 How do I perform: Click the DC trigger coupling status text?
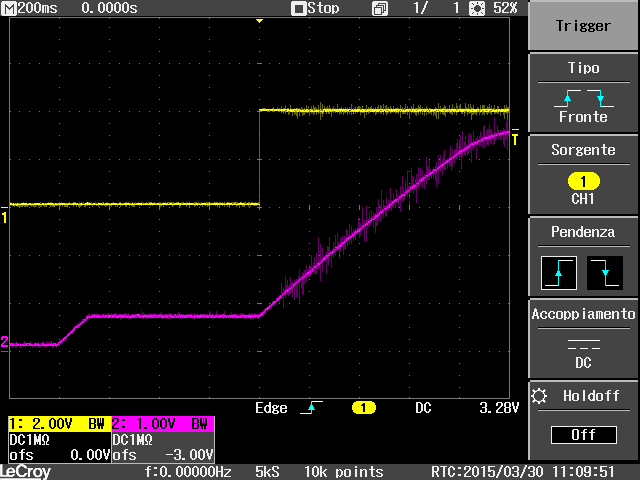click(x=423, y=408)
